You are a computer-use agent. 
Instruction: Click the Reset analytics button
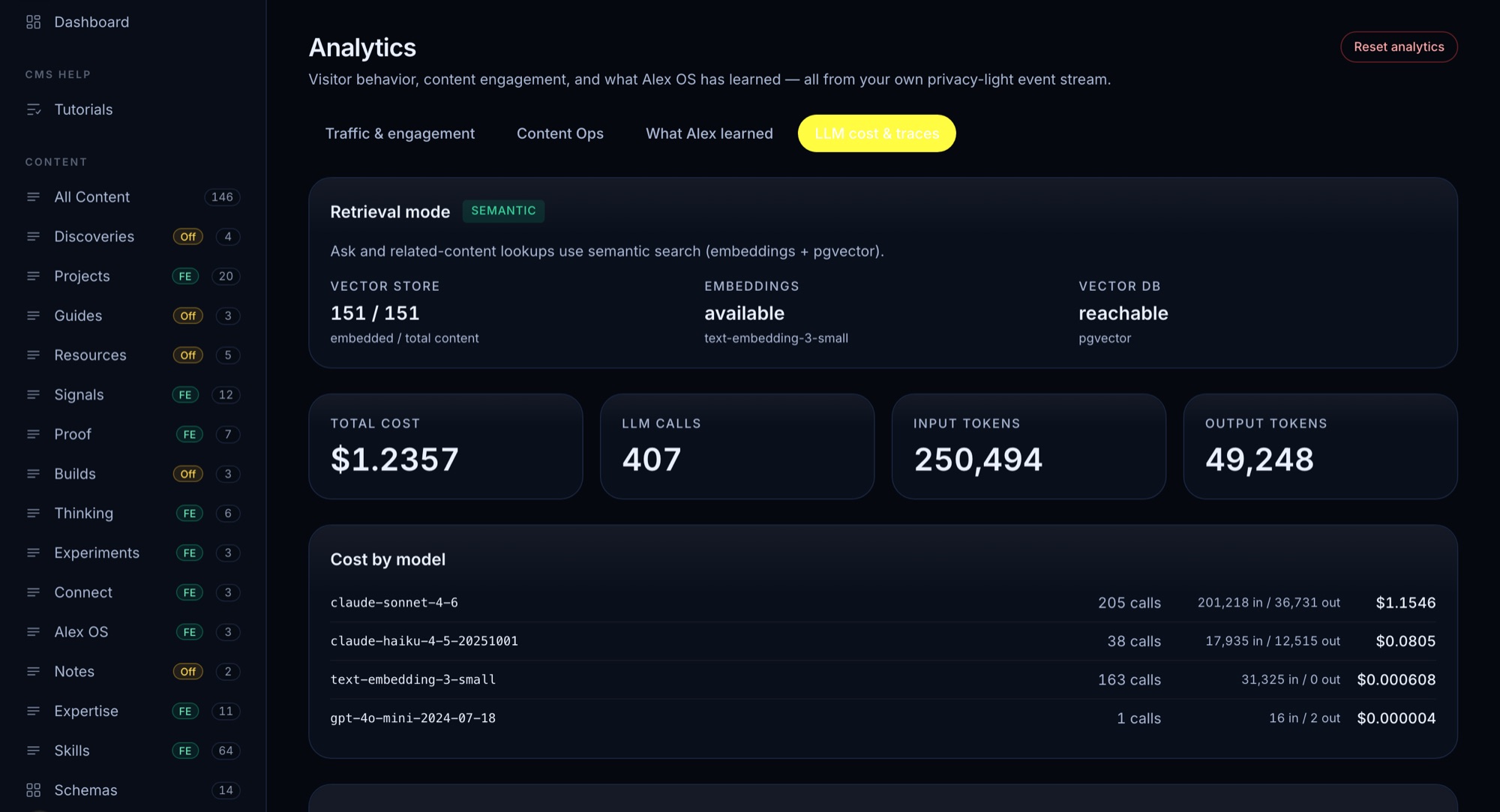pyautogui.click(x=1399, y=46)
